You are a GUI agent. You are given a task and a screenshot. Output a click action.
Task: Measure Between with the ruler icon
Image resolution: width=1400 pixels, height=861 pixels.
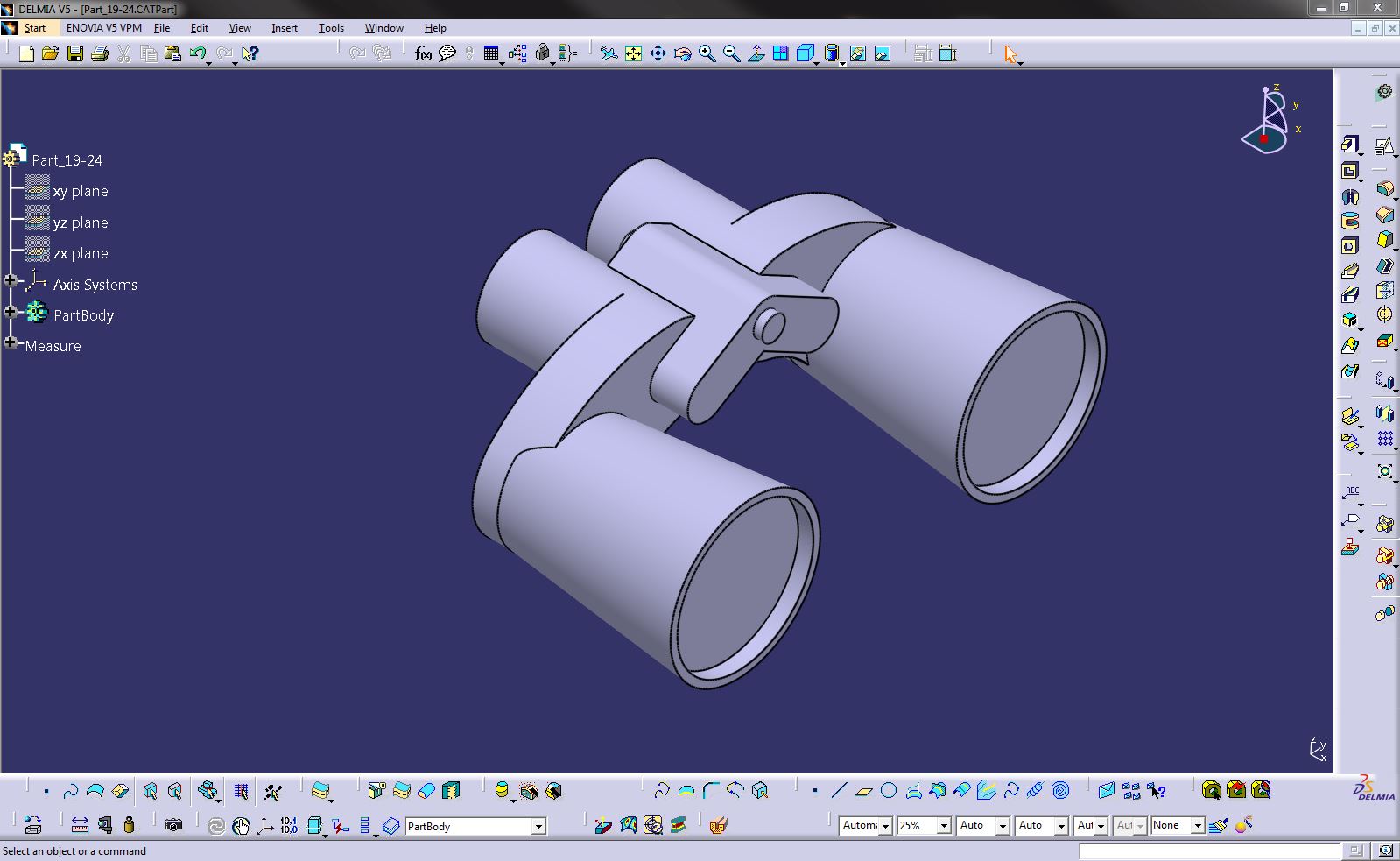tap(80, 825)
